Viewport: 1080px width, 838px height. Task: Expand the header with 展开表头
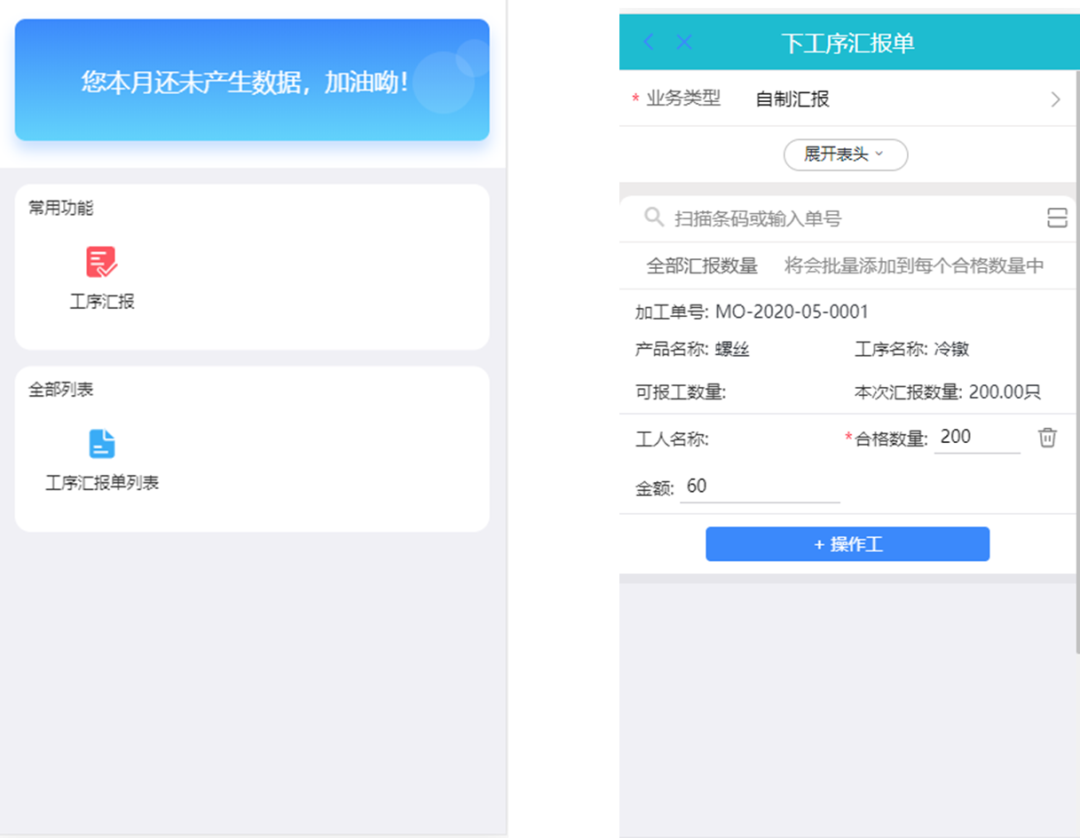click(845, 155)
